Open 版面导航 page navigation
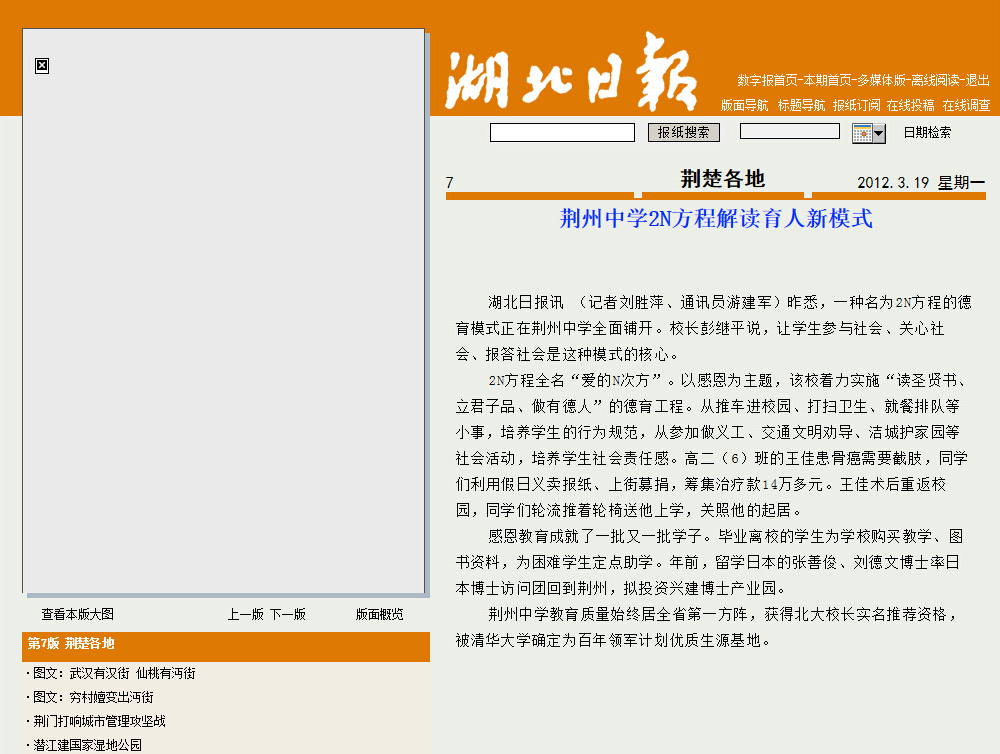Image resolution: width=1000 pixels, height=754 pixels. pos(744,105)
